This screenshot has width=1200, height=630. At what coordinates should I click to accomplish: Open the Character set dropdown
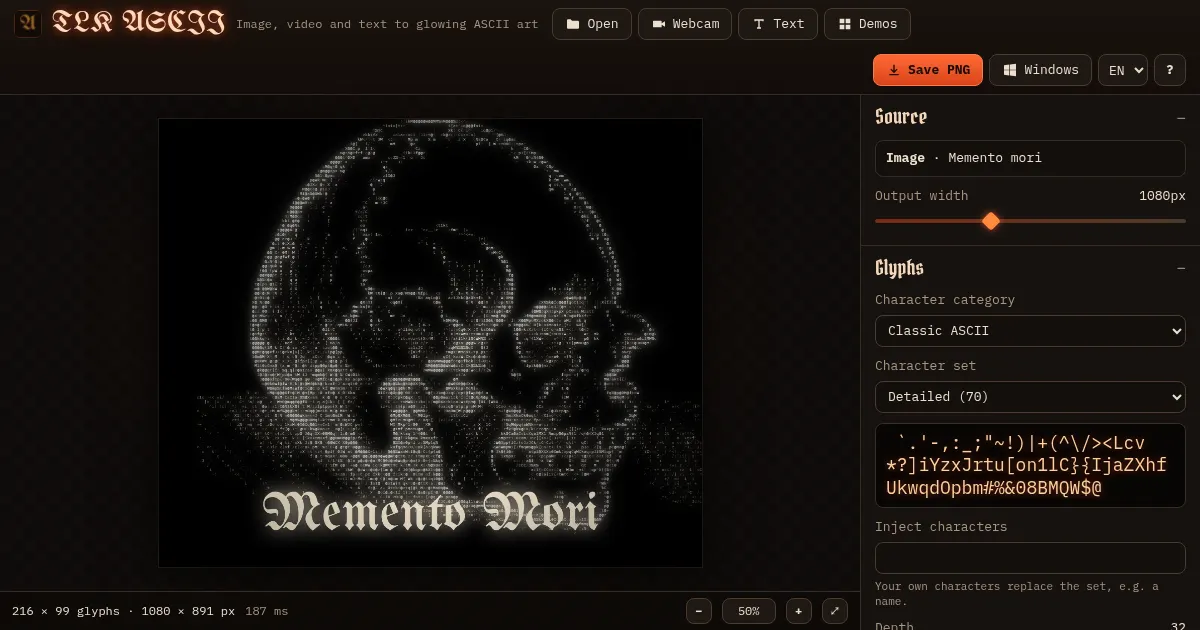point(1030,397)
